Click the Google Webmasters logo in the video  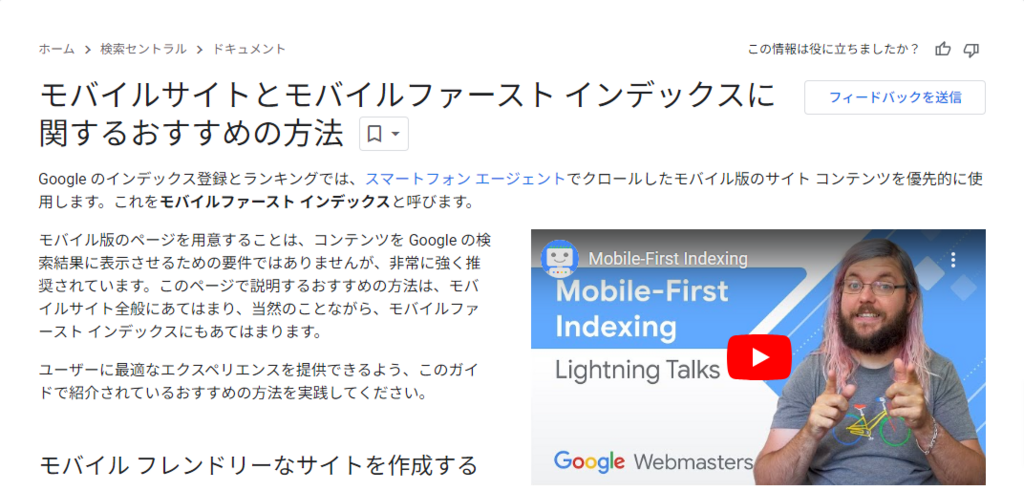click(653, 462)
